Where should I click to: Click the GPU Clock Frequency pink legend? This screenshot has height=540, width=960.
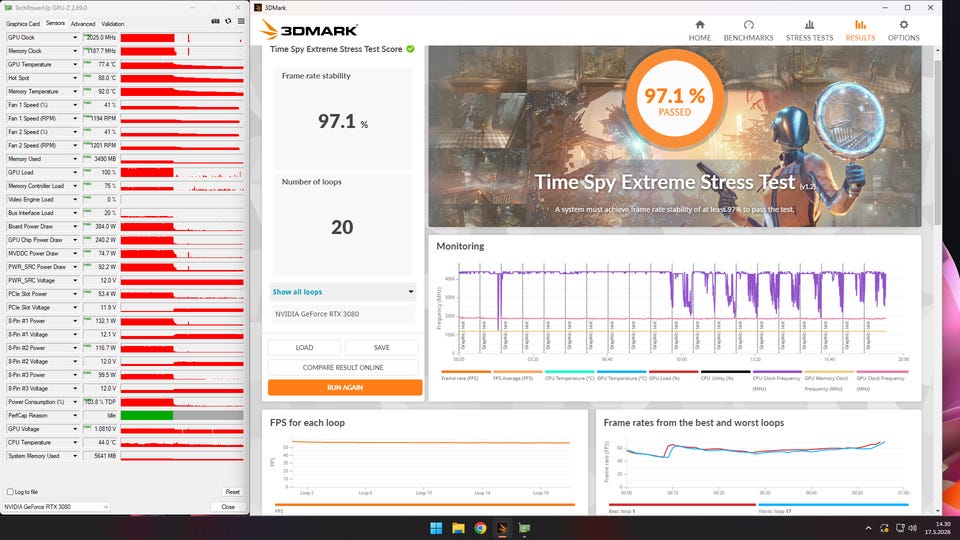881,380
